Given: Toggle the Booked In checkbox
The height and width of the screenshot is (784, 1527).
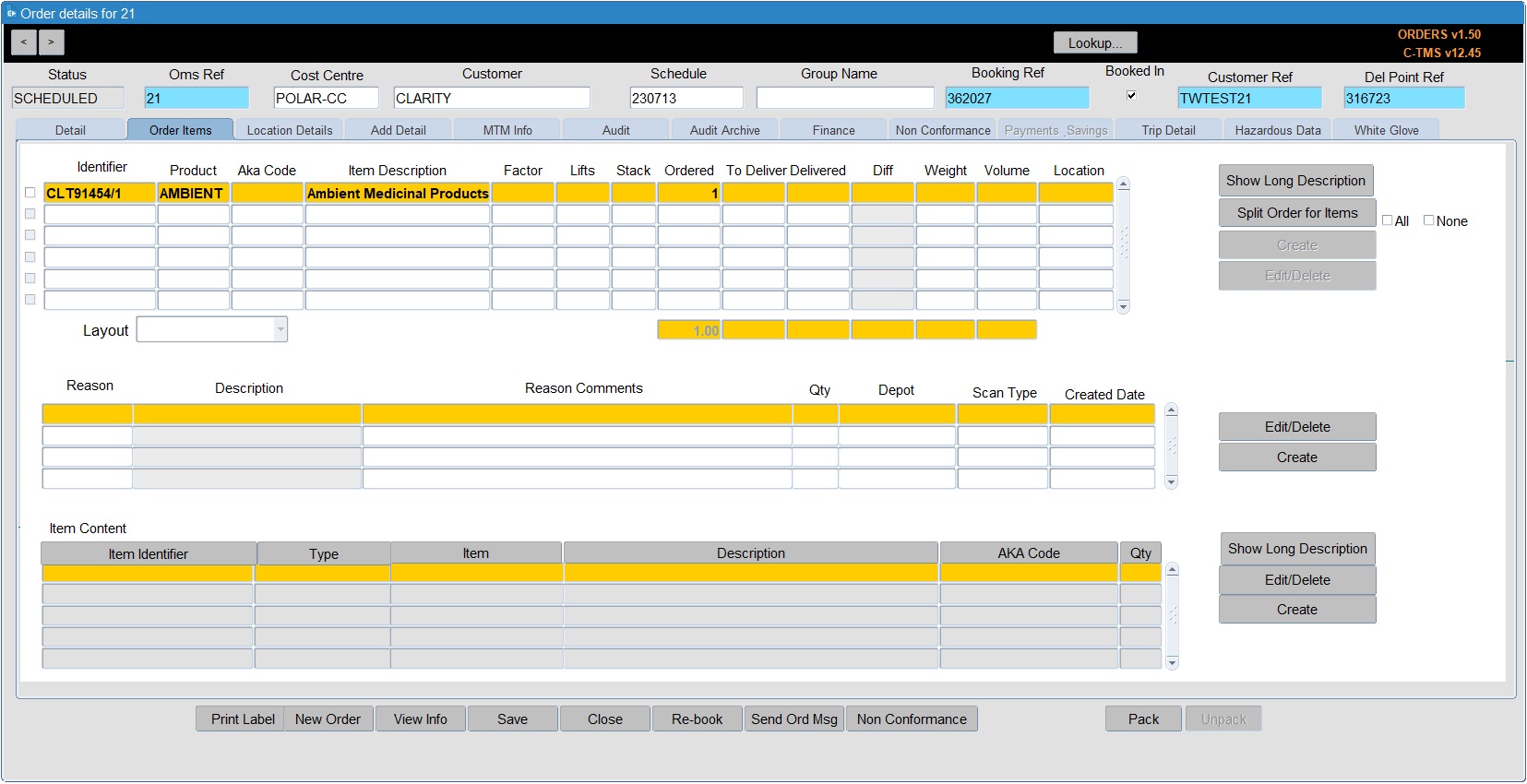Looking at the screenshot, I should (x=1131, y=95).
